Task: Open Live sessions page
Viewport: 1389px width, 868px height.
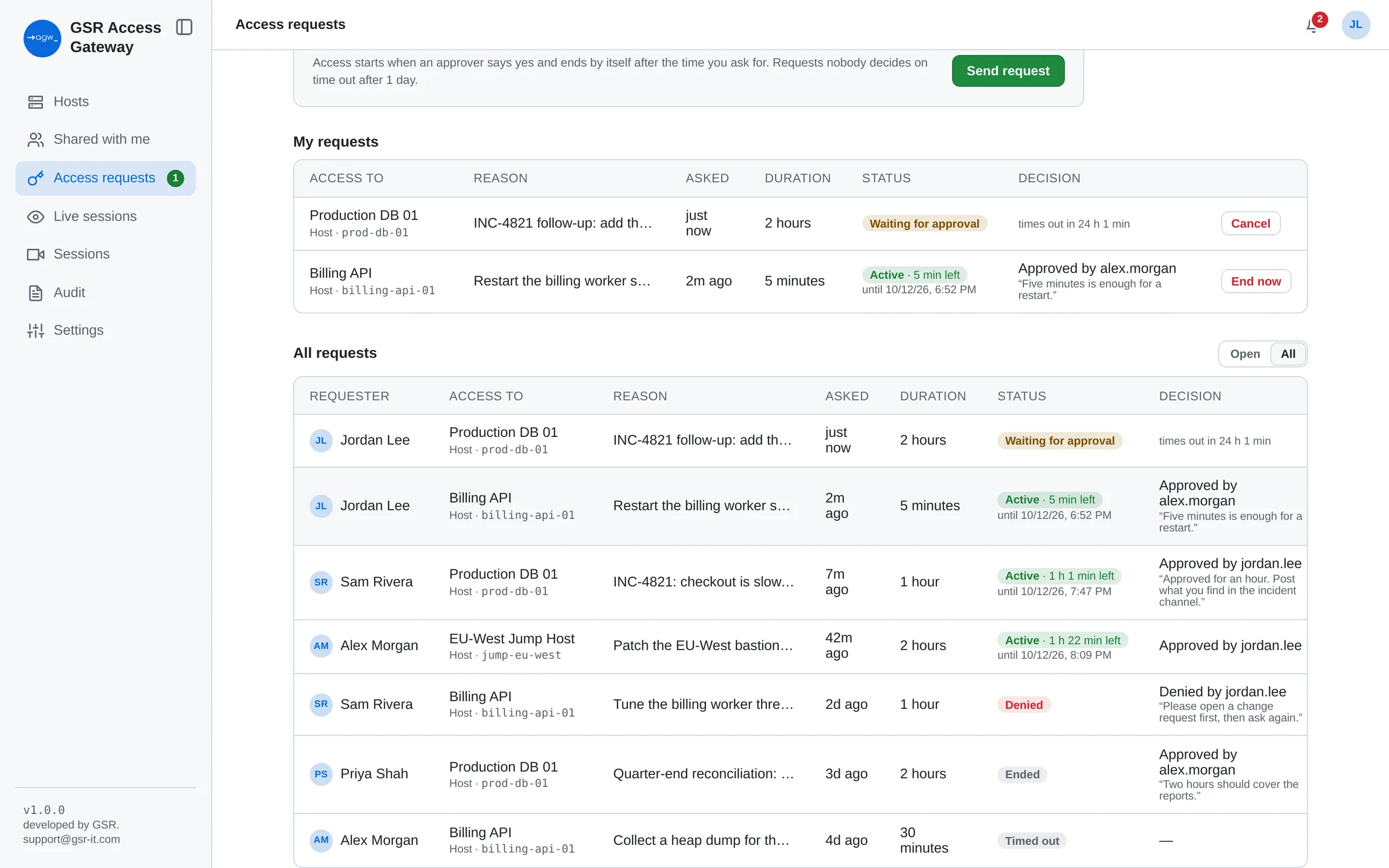Action: tap(105, 216)
